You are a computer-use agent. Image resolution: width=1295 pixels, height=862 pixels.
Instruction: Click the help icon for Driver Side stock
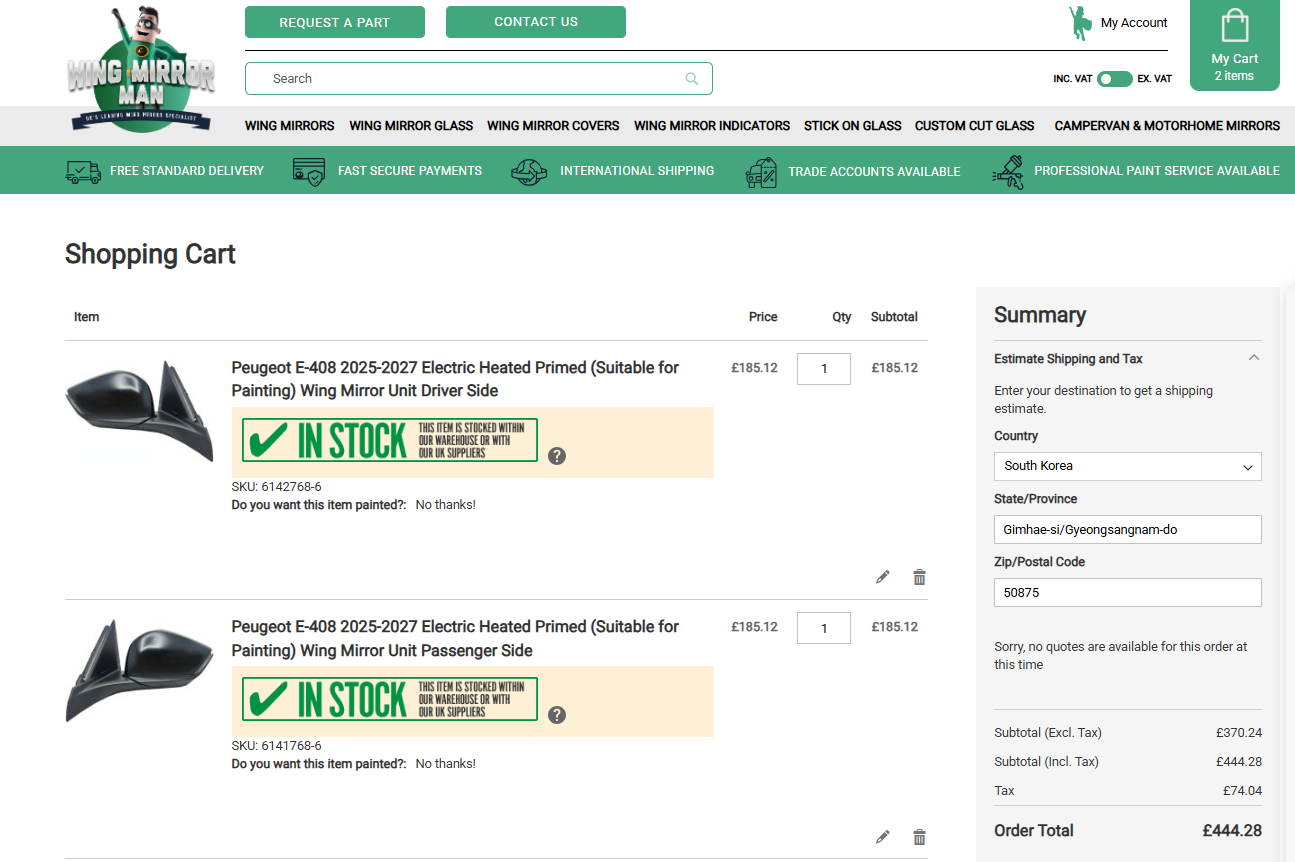(x=557, y=456)
